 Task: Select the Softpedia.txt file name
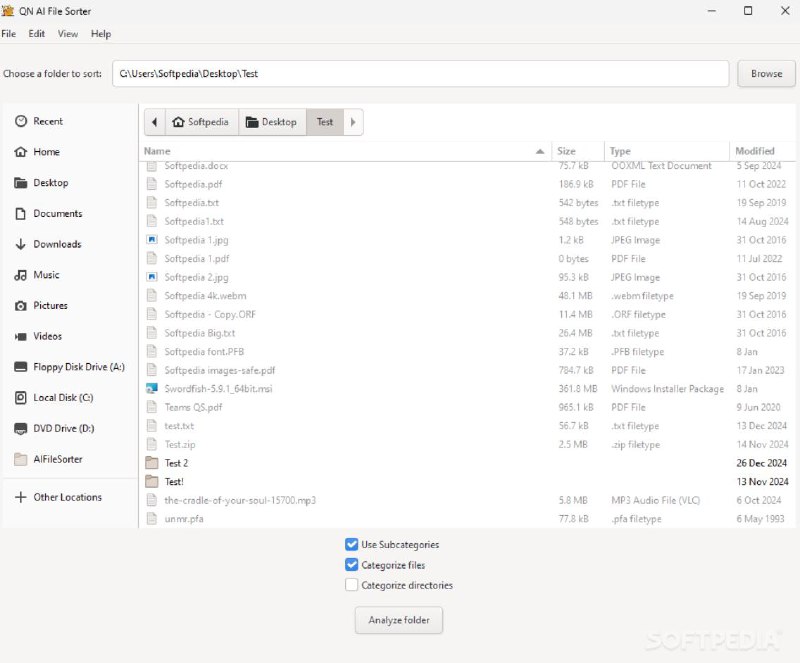pyautogui.click(x=191, y=203)
